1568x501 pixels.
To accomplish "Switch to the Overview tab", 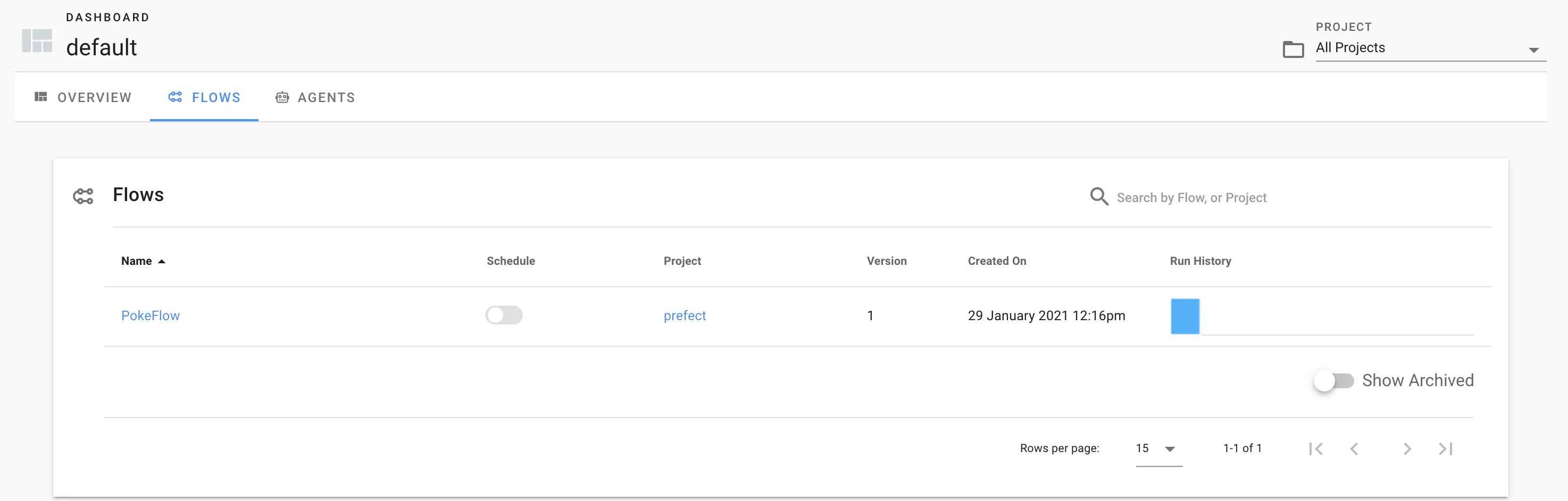I will [x=94, y=97].
